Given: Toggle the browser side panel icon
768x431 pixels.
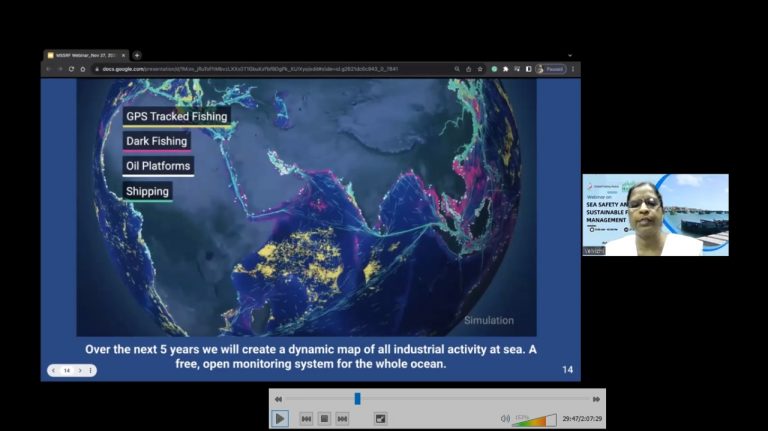Looking at the screenshot, I should point(528,69).
